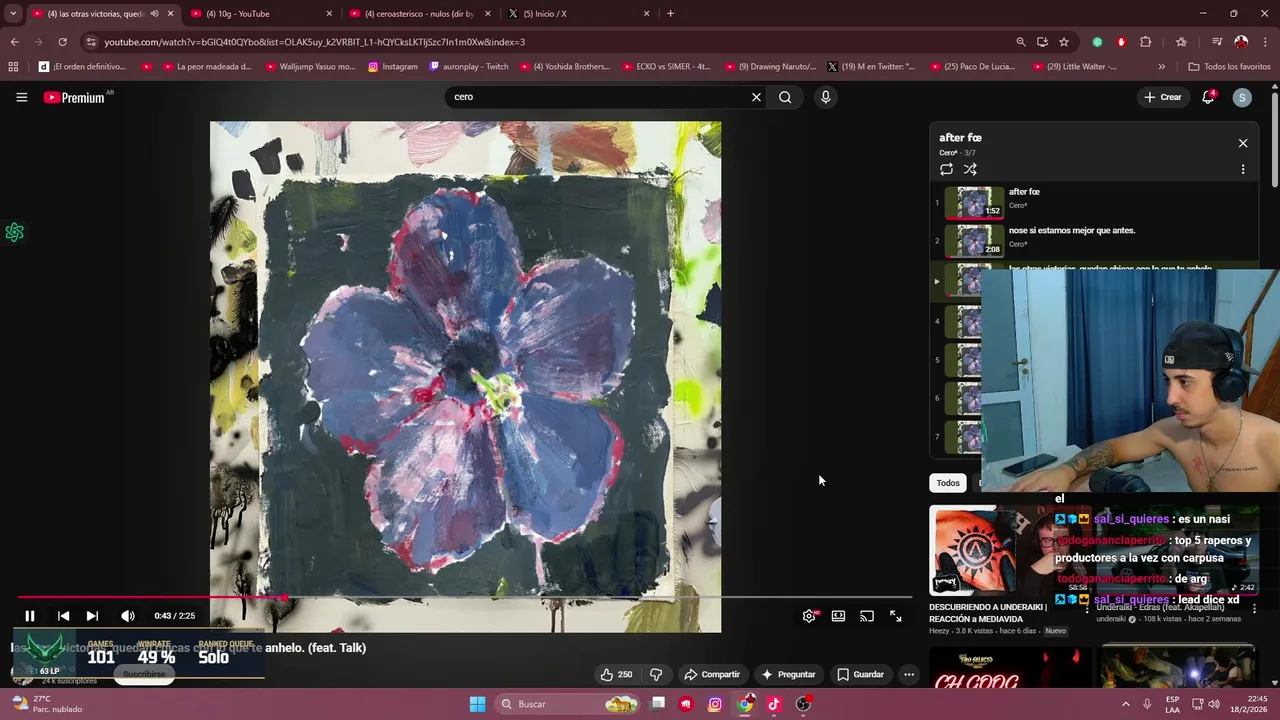Open a new browser tab
The width and height of the screenshot is (1280, 720).
(x=670, y=14)
